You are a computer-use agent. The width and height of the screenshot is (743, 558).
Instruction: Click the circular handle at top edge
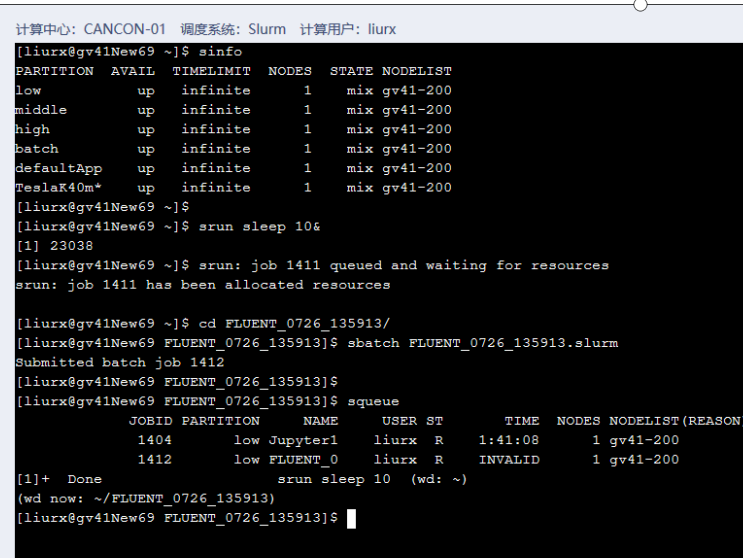point(641,5)
